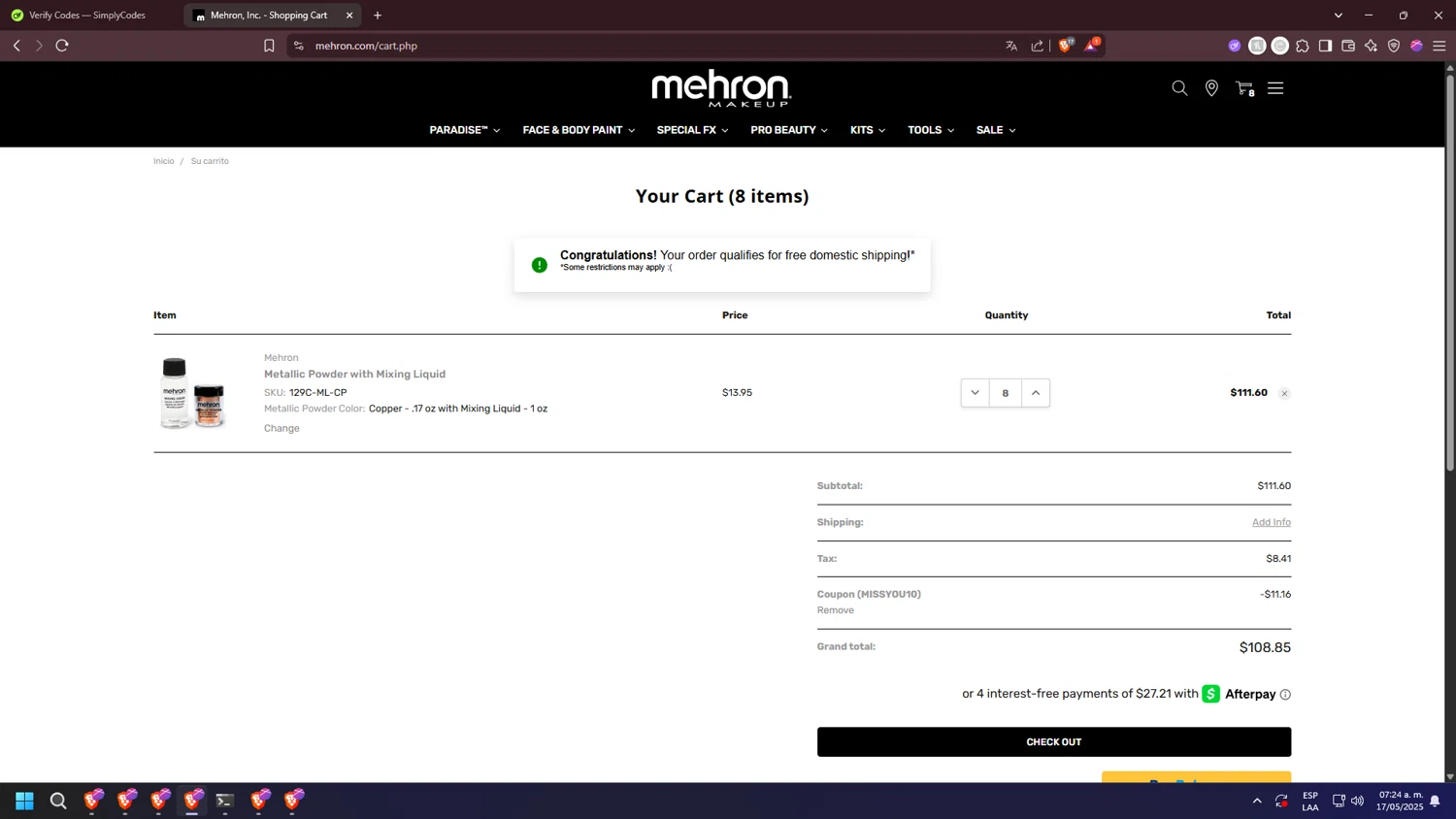Decrease quantity with down arrow

click(975, 393)
